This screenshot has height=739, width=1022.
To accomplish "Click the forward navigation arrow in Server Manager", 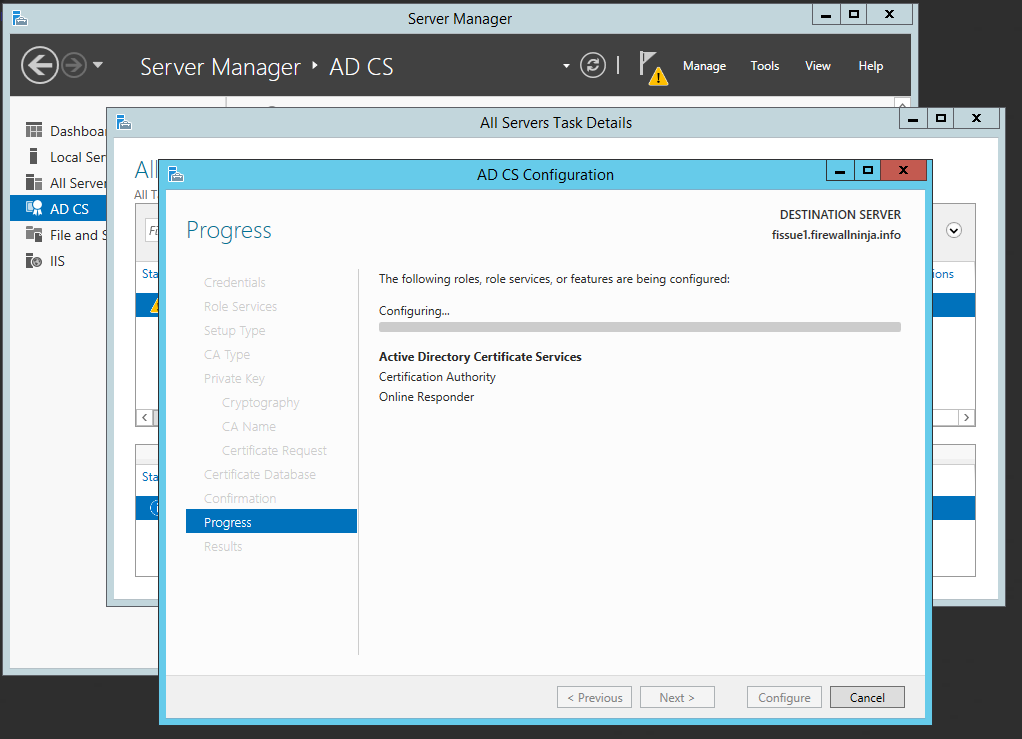I will point(74,65).
